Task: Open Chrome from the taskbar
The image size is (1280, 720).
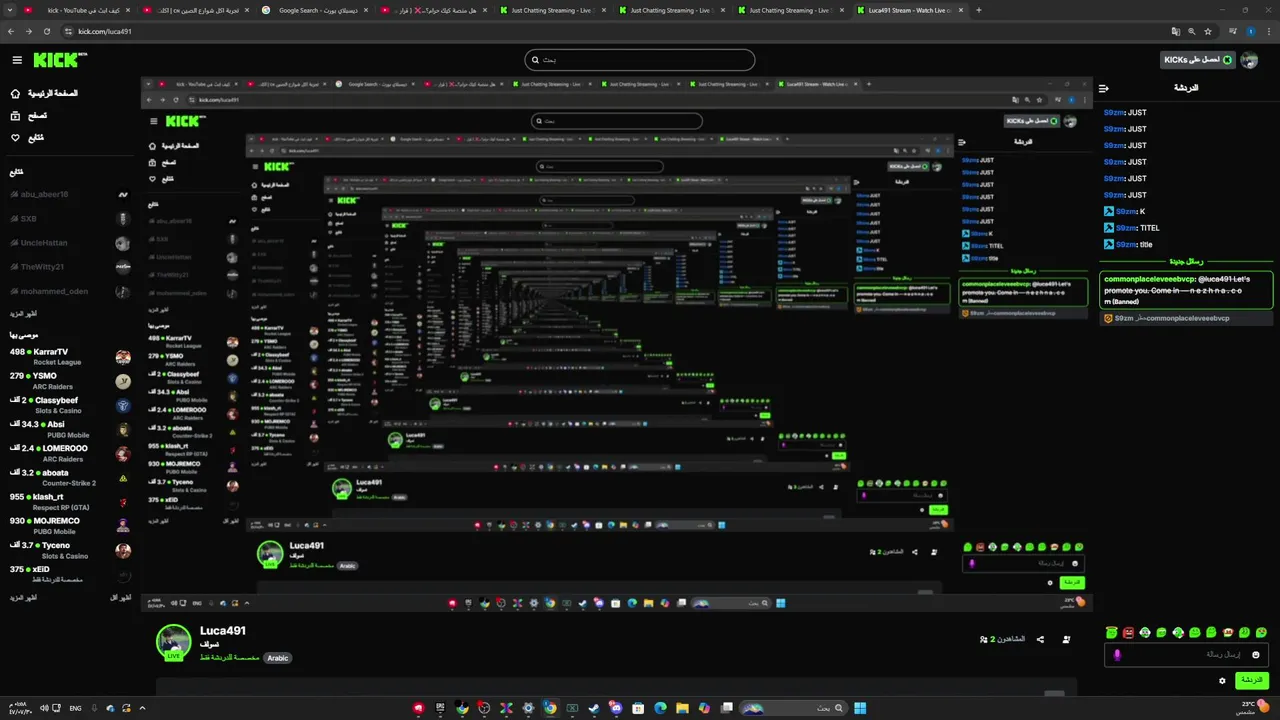Action: tap(550, 708)
